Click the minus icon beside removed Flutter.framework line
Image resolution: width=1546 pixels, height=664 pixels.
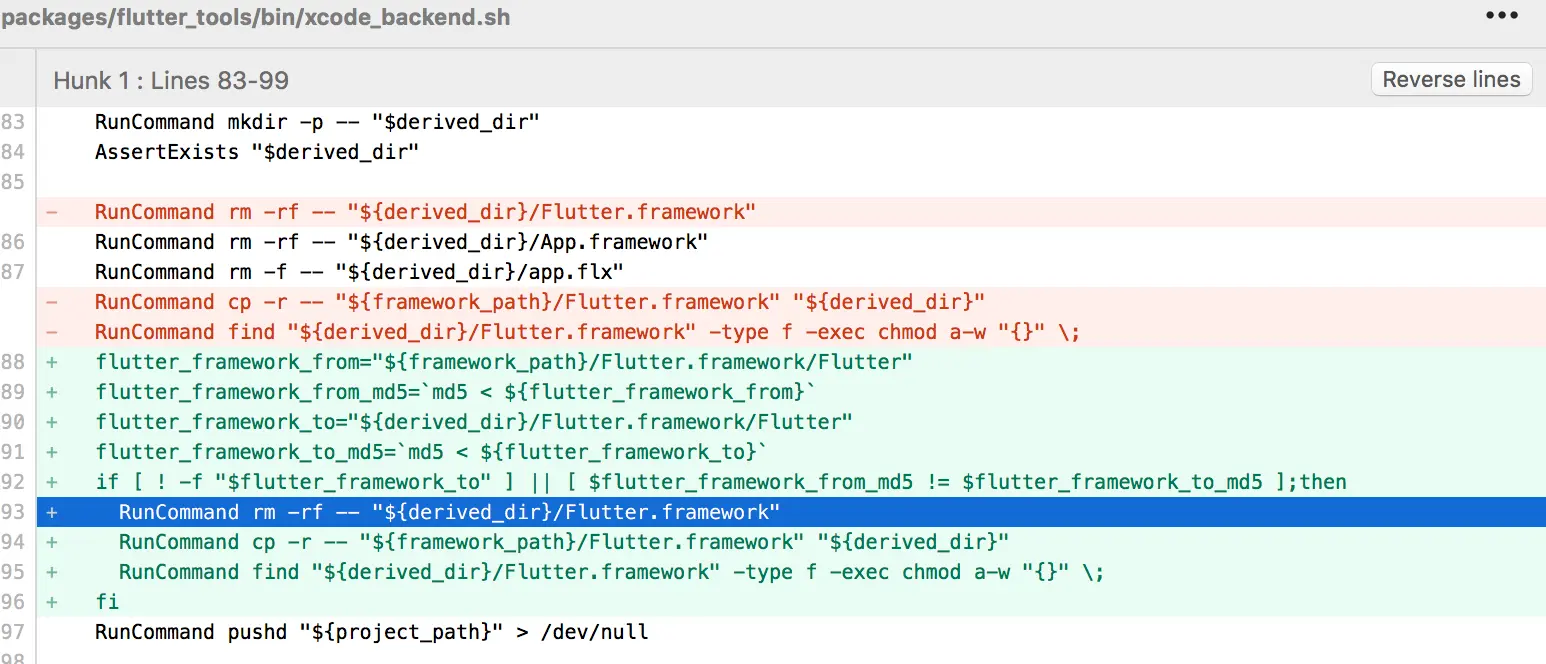coord(51,211)
